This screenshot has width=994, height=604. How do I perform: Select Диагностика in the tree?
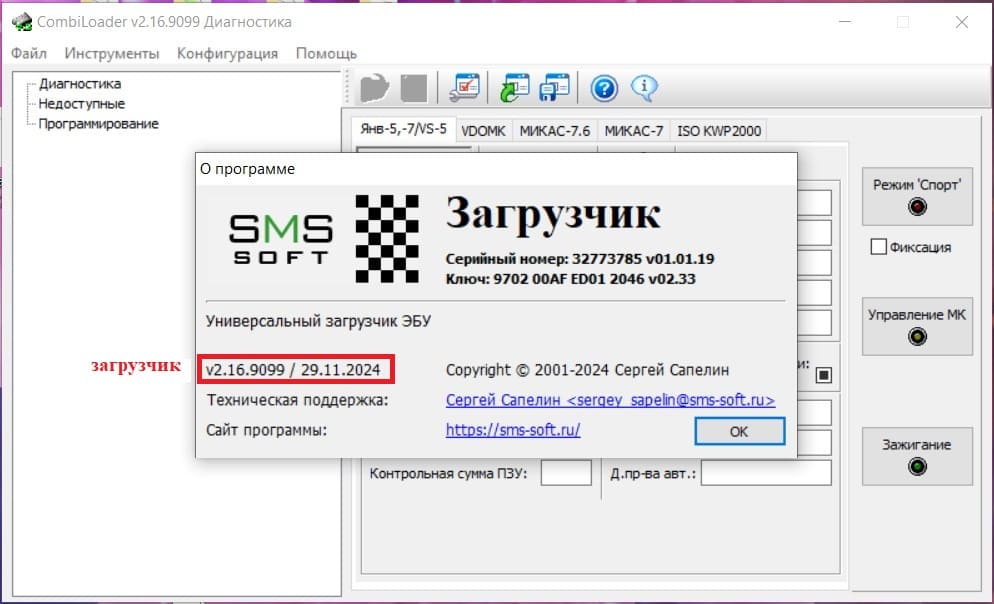click(x=80, y=84)
